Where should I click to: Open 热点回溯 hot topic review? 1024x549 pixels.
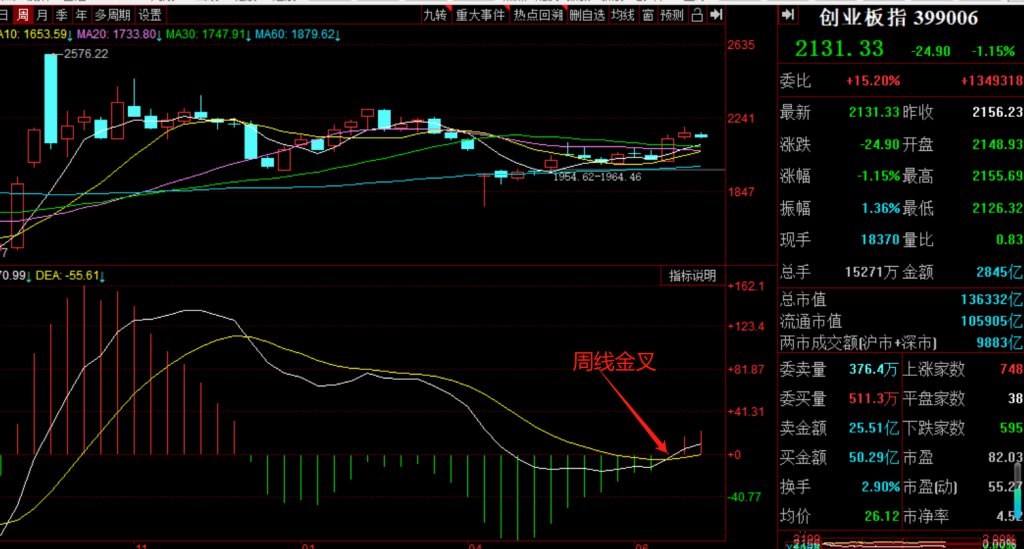(537, 15)
